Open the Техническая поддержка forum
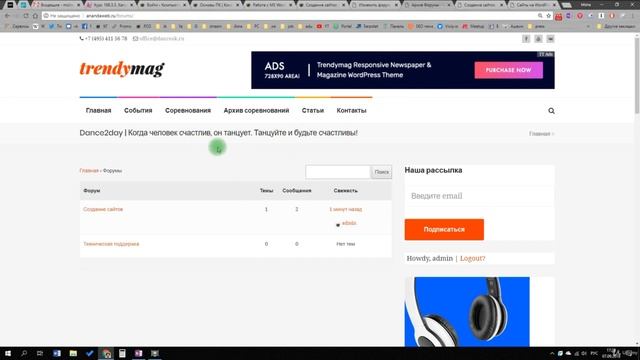Image resolution: width=640 pixels, height=360 pixels. click(111, 244)
